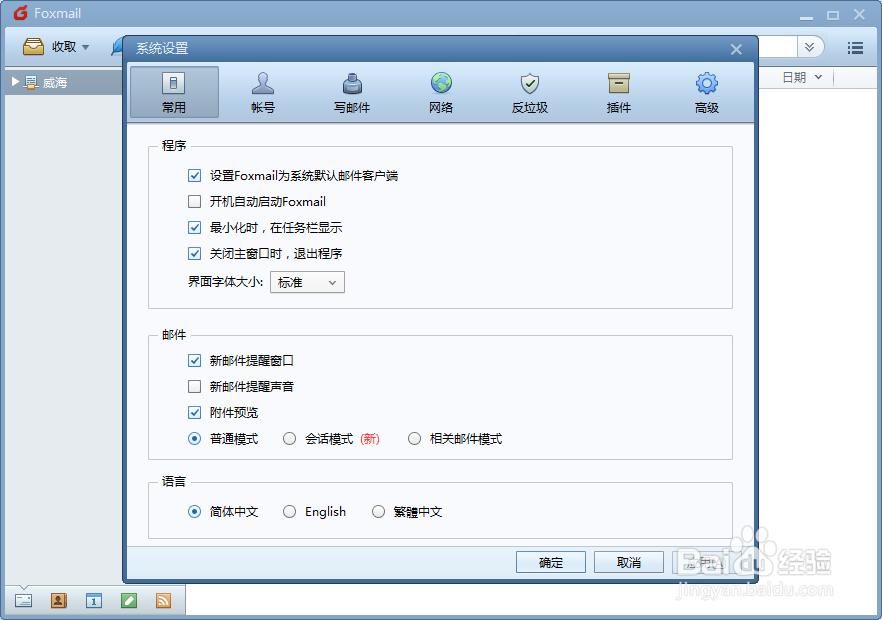This screenshot has height=620, width=882.
Task: Enable 新邮件提醒声音 checkbox
Action: 195,386
